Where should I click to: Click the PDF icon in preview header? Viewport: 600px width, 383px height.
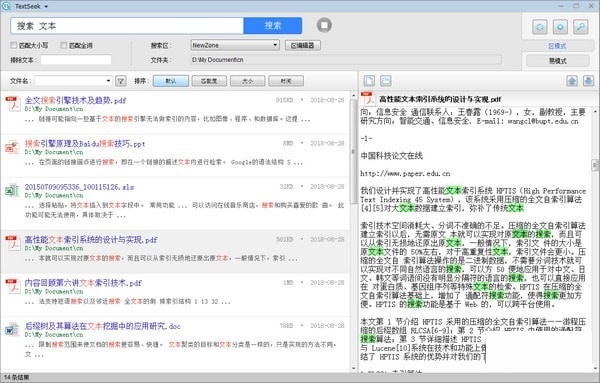[367, 99]
